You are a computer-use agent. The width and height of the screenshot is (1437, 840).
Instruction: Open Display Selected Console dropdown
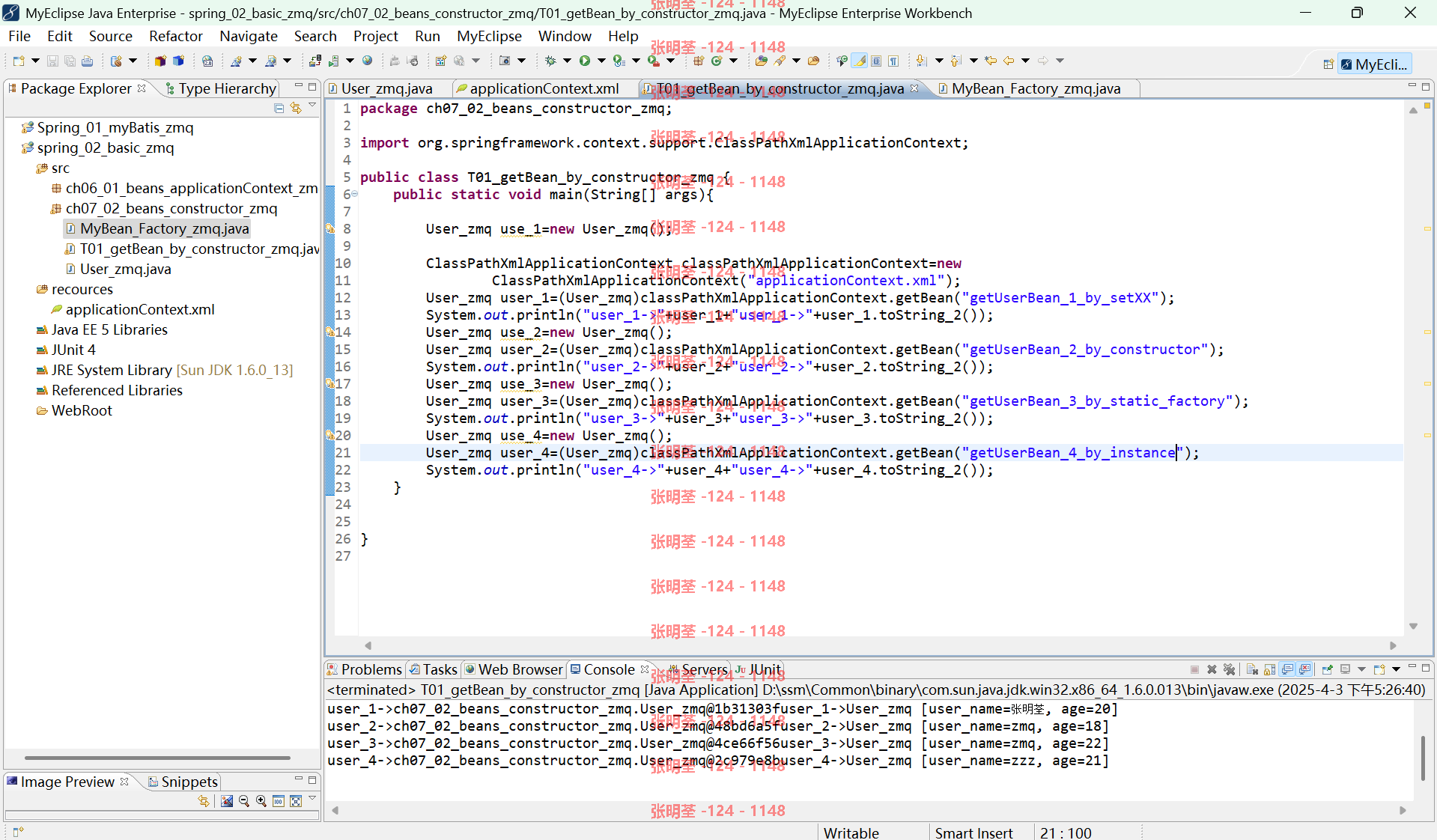[x=1361, y=669]
